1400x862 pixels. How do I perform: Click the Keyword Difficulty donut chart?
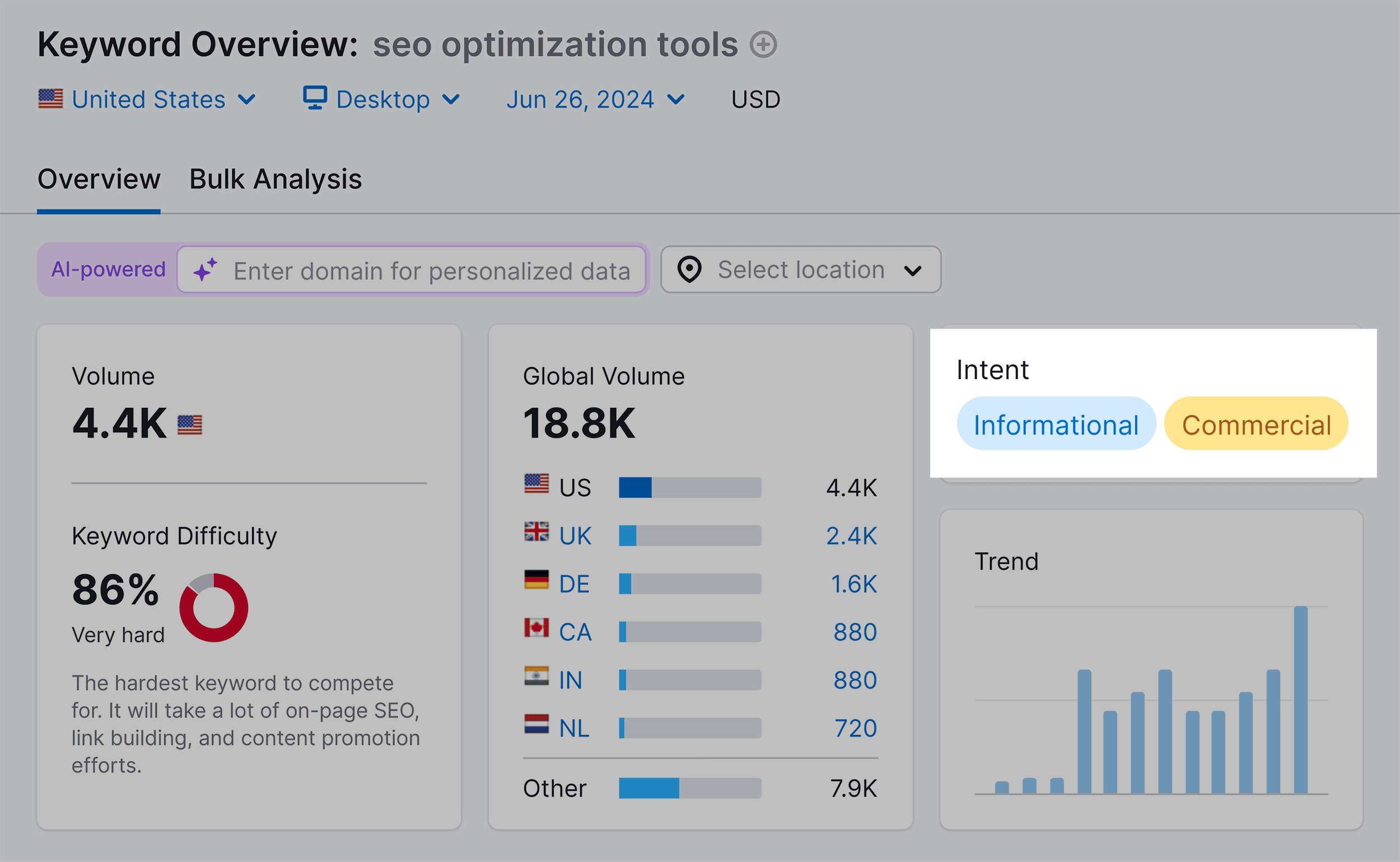coord(214,608)
